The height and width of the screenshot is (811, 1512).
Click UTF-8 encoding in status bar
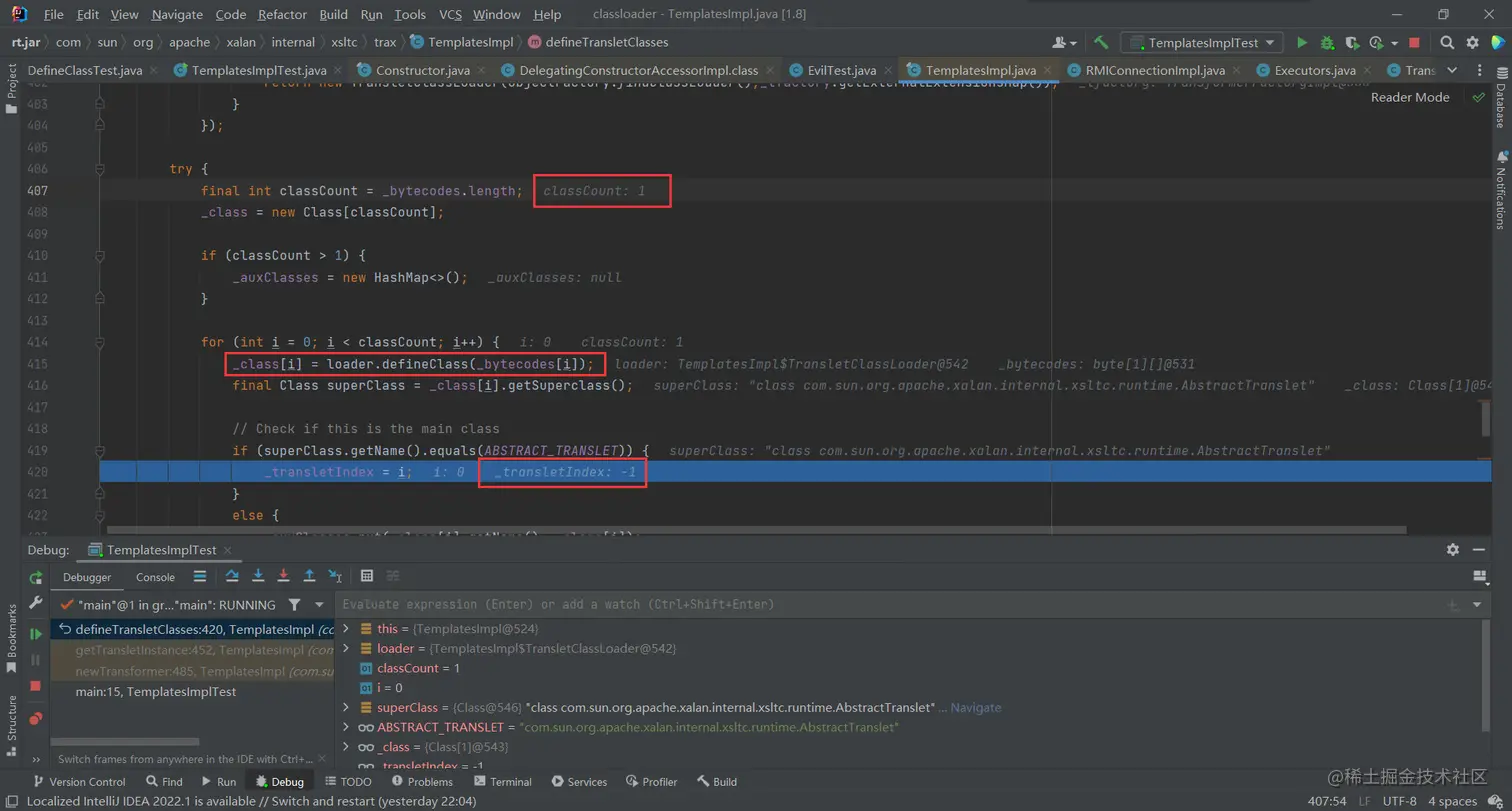coord(1399,801)
